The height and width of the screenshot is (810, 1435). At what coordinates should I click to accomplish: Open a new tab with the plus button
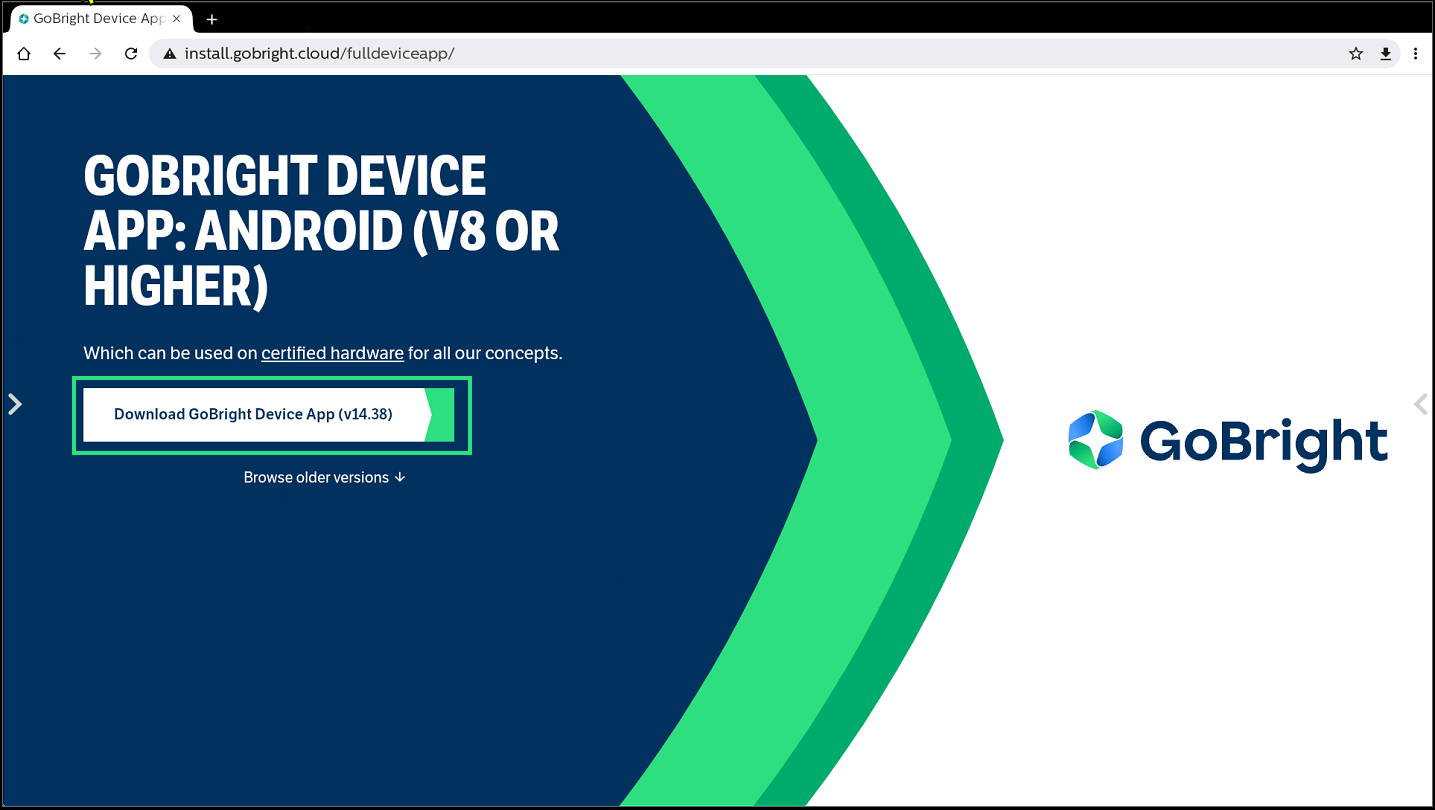[x=212, y=19]
